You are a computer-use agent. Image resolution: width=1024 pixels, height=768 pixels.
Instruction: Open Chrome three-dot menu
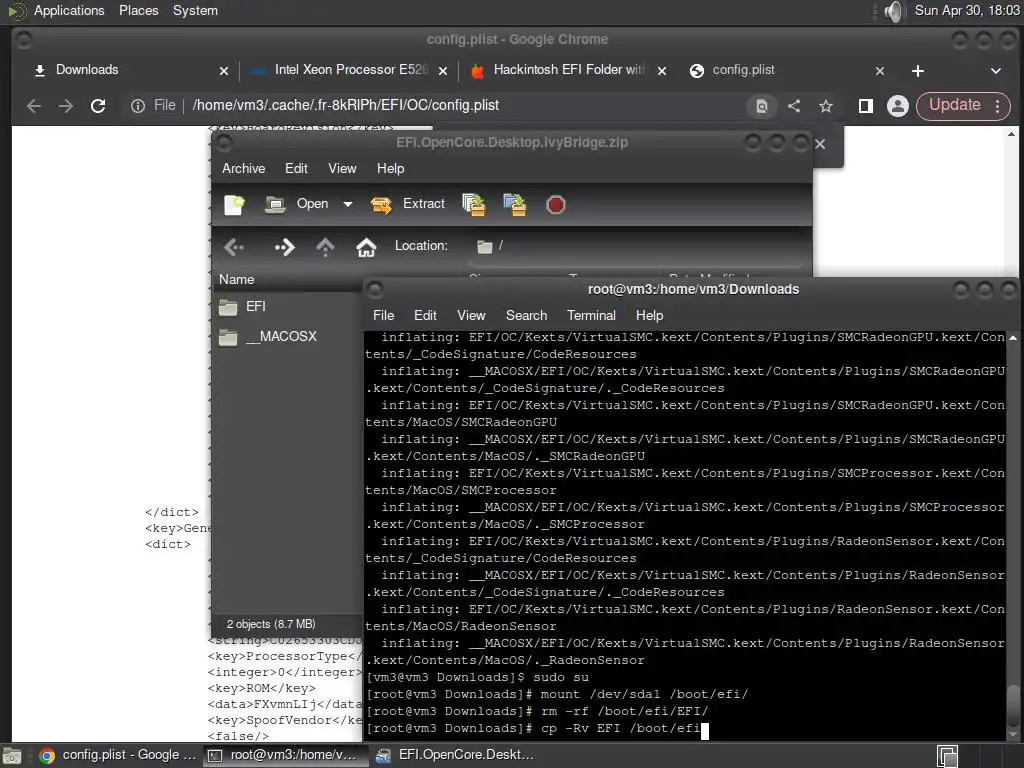pyautogui.click(x=998, y=106)
